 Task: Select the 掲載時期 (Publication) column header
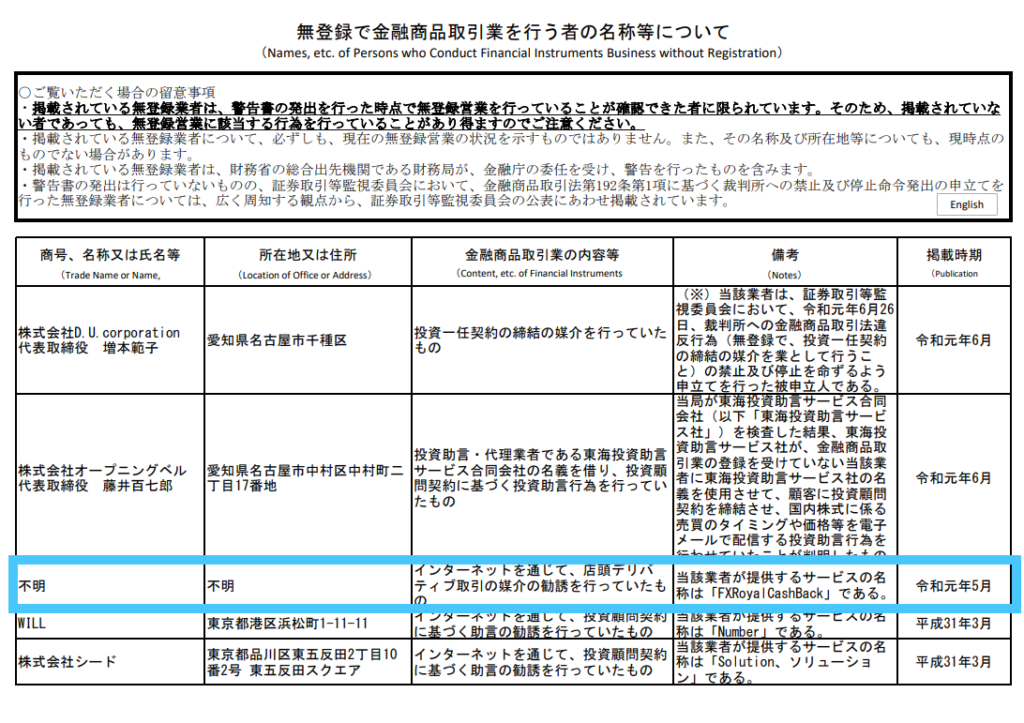pos(953,262)
